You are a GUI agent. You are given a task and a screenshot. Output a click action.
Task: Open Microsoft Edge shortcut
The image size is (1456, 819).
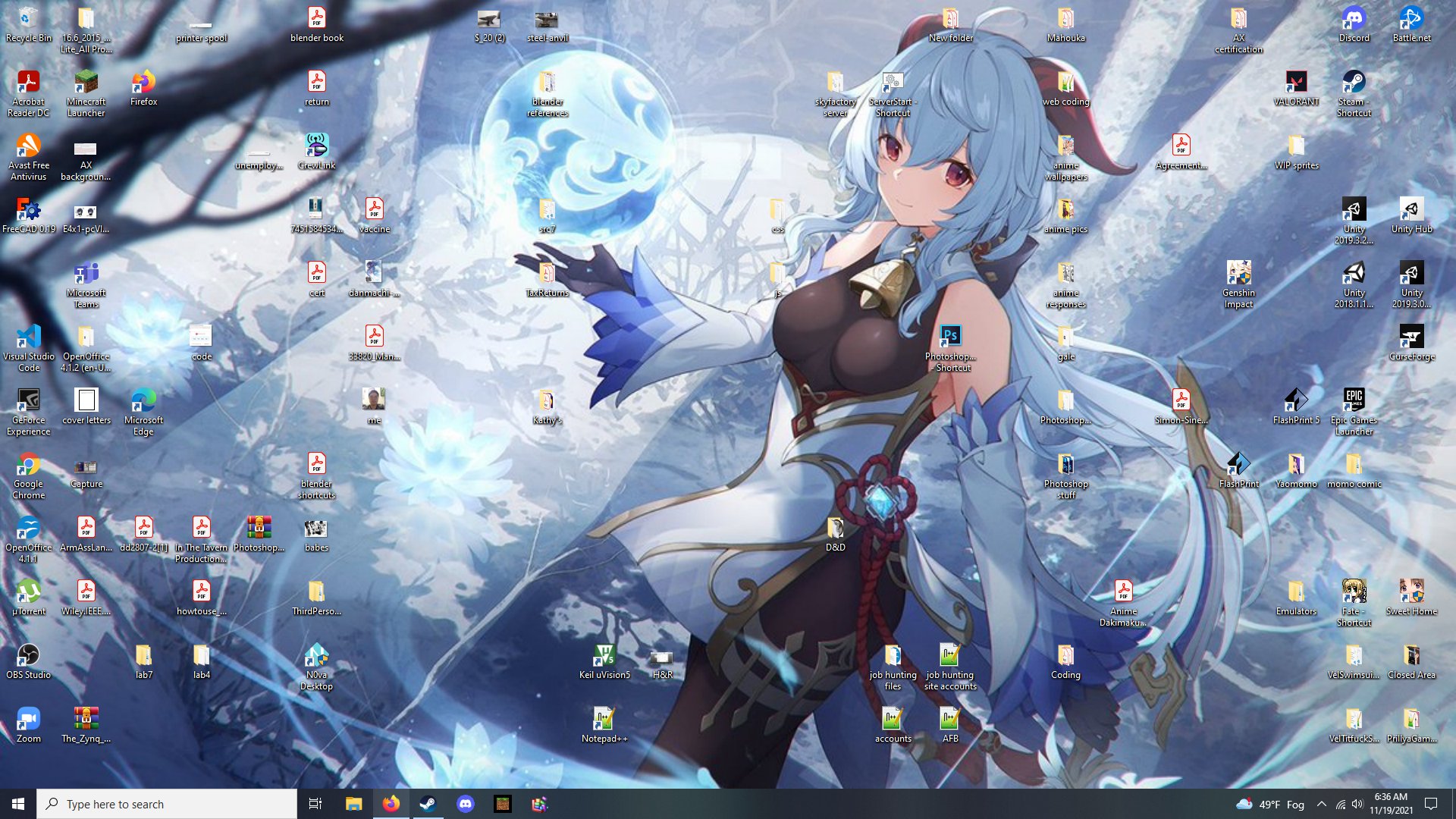click(143, 412)
